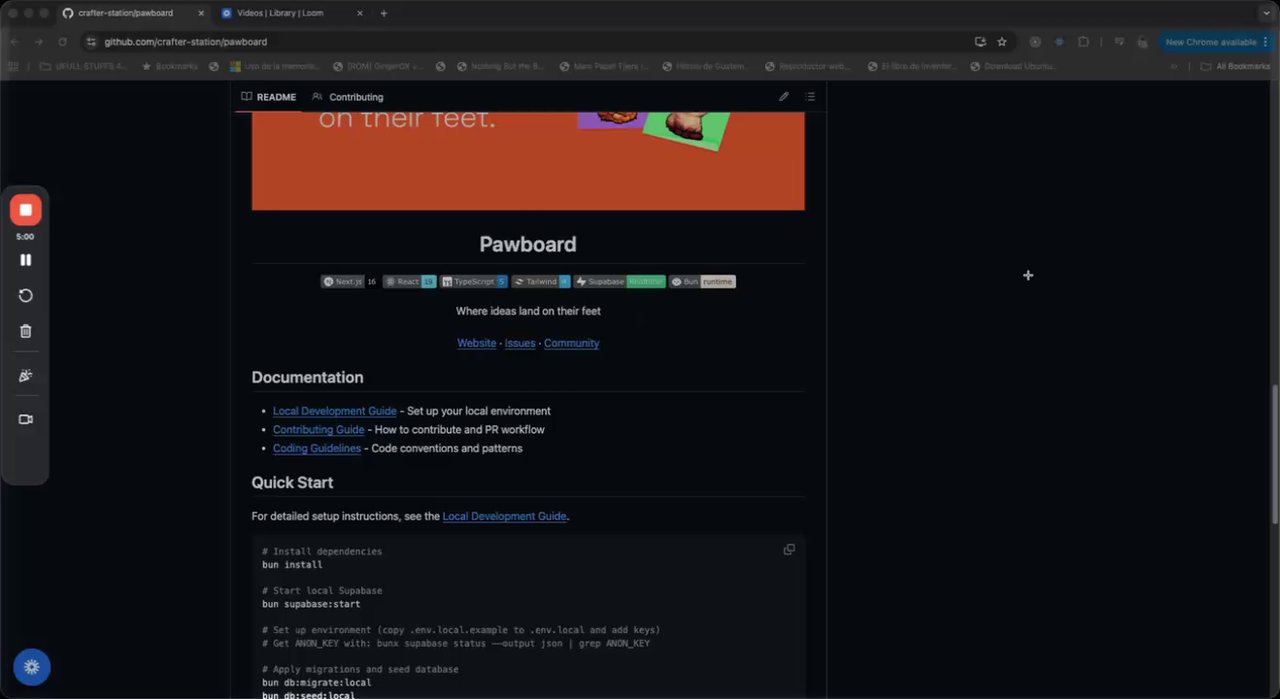Edit the README with the pencil icon

click(x=784, y=97)
